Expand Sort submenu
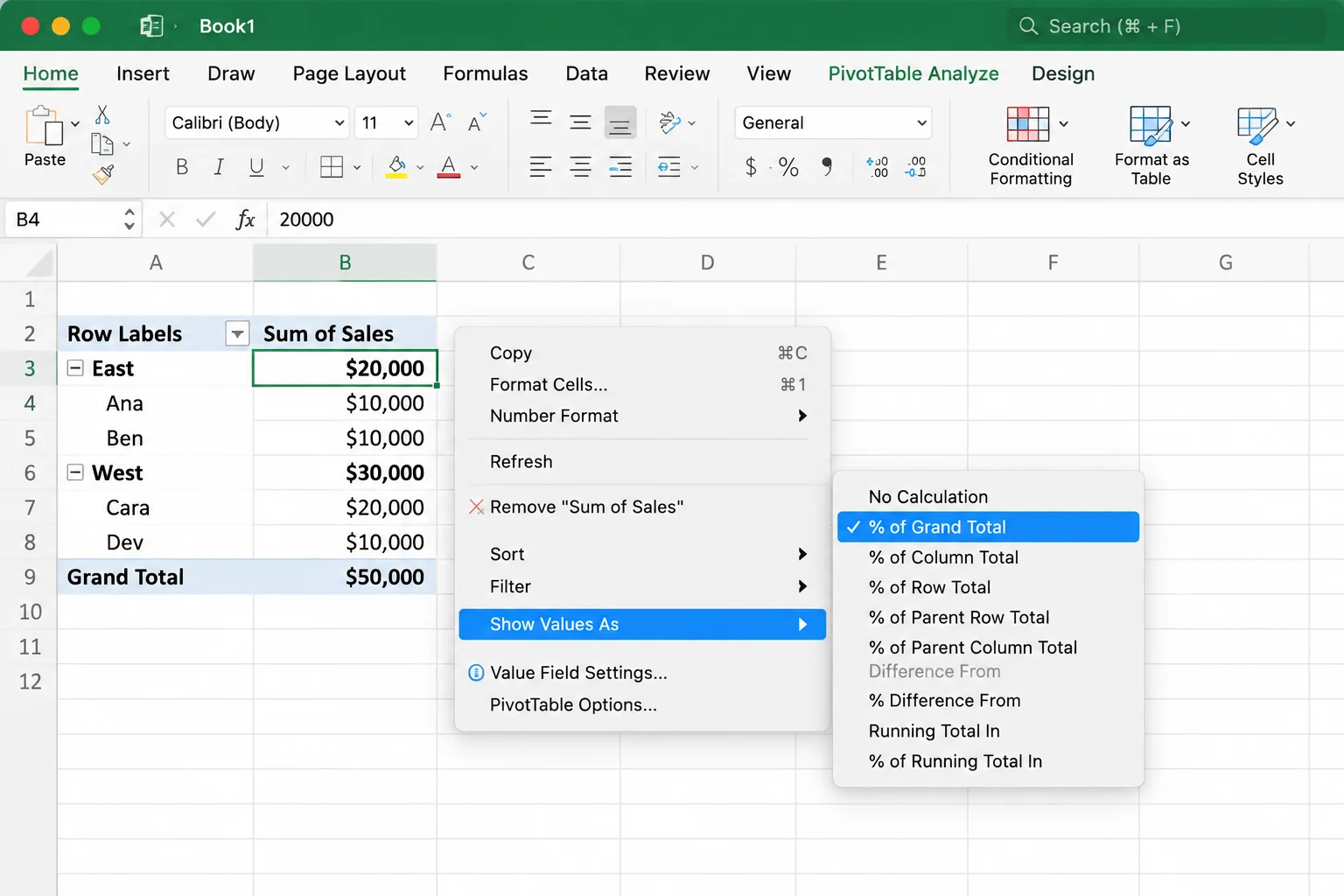 pyautogui.click(x=641, y=554)
